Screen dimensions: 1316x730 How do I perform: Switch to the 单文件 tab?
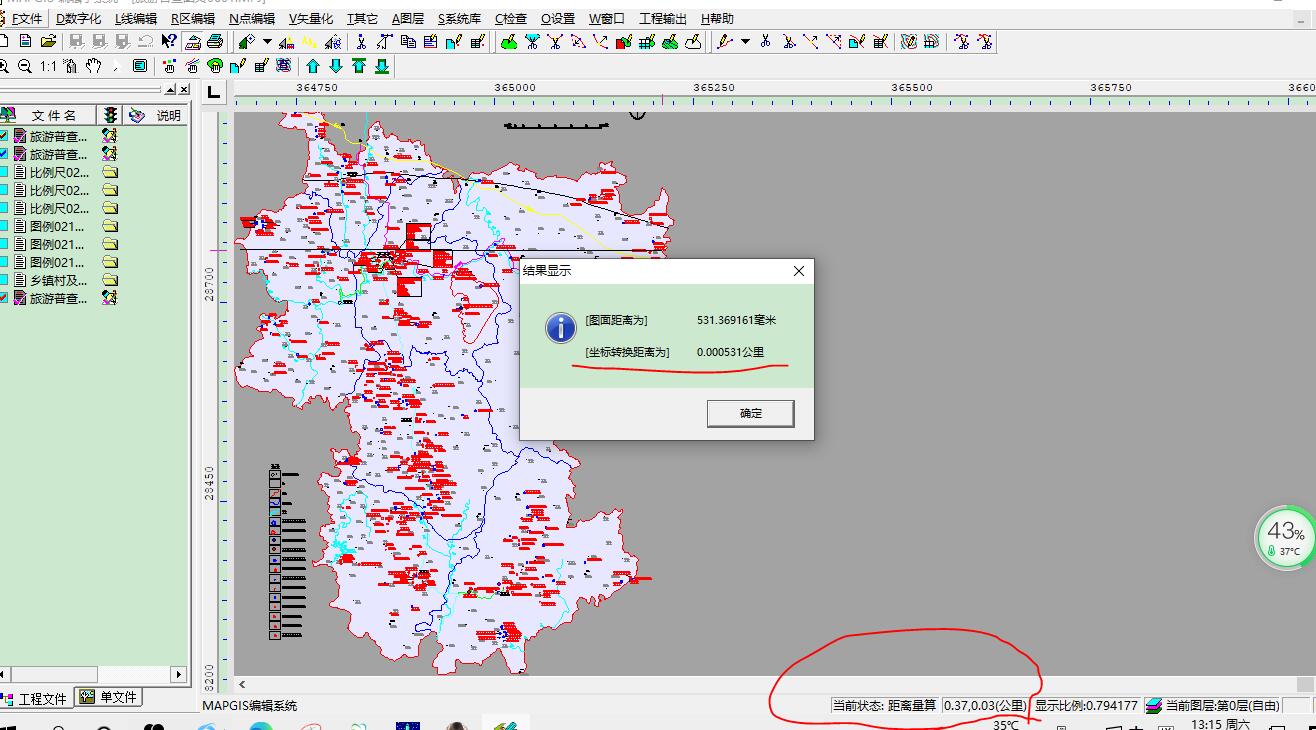point(109,697)
